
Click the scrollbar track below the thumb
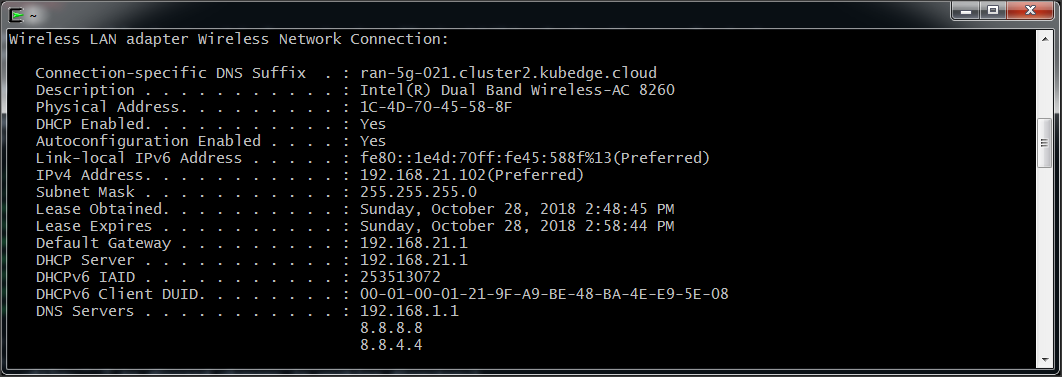1044,261
